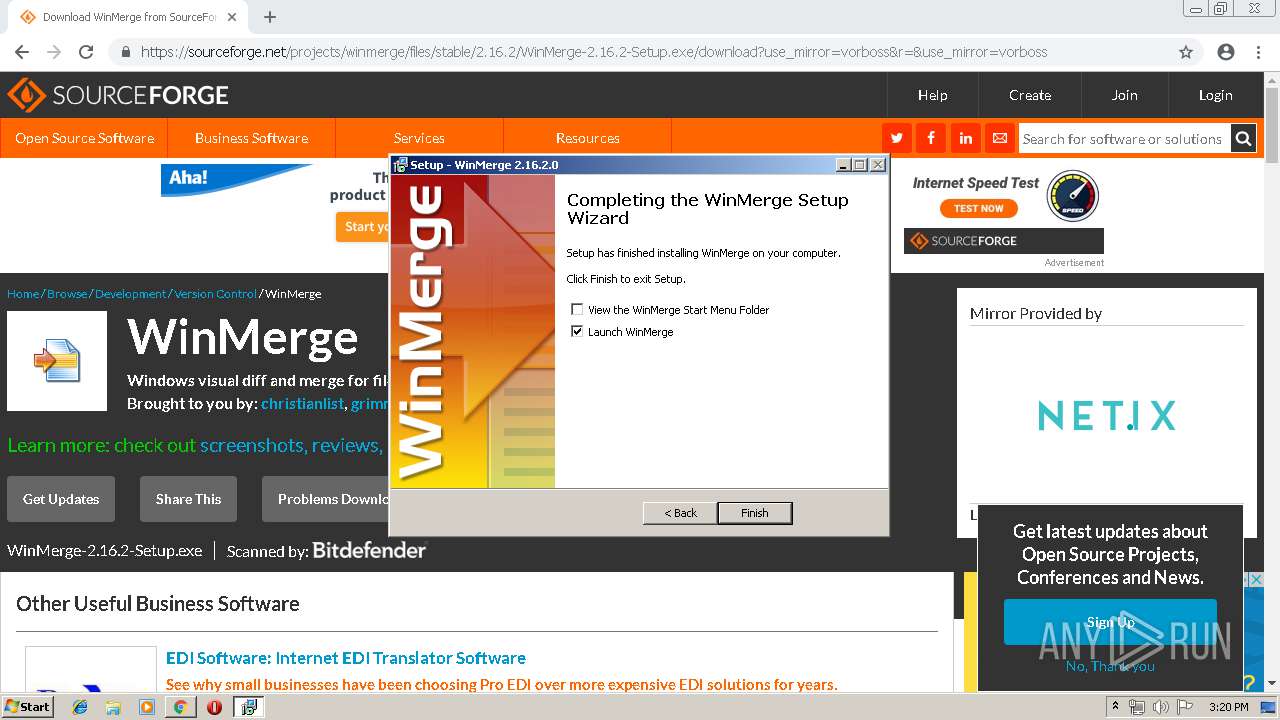This screenshot has width=1280, height=720.
Task: Click the Chrome address bar URL
Action: click(x=594, y=52)
